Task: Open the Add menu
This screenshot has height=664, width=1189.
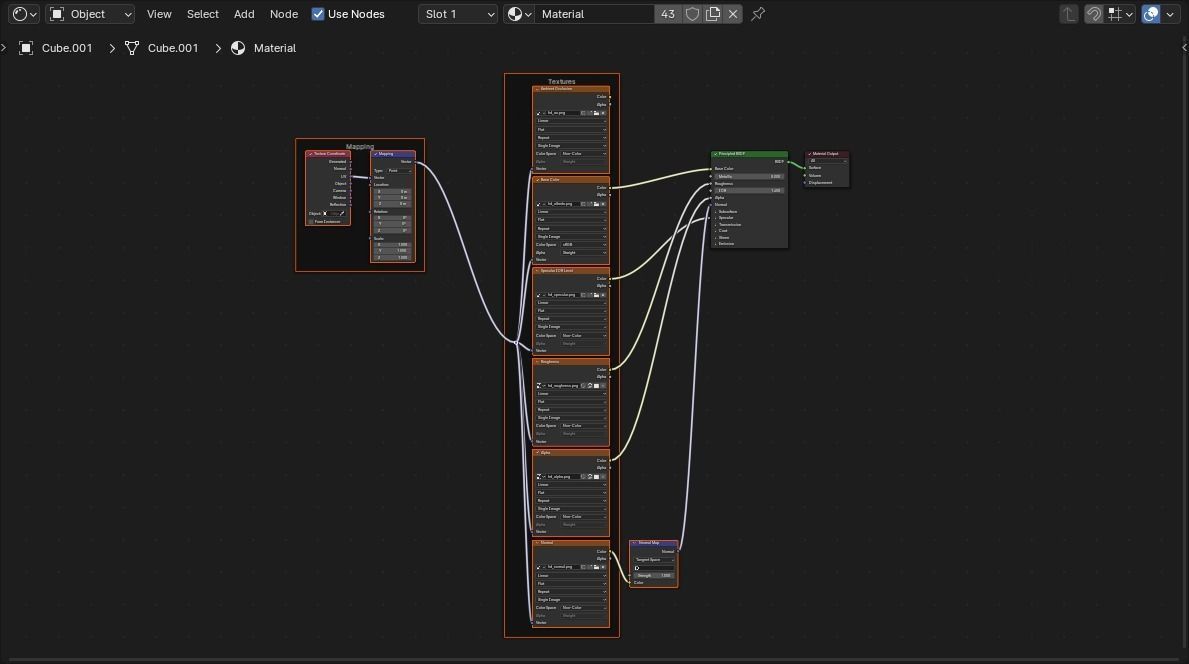Action: (x=244, y=14)
